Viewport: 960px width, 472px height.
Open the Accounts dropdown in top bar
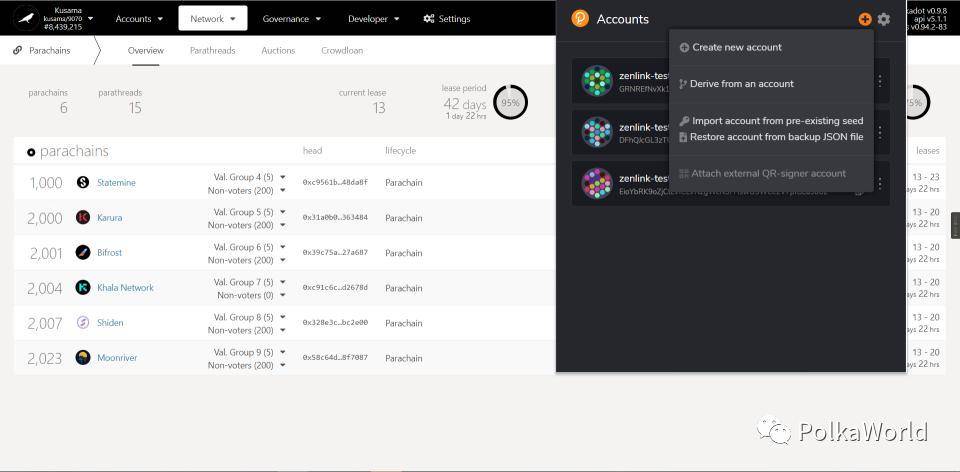(x=139, y=18)
